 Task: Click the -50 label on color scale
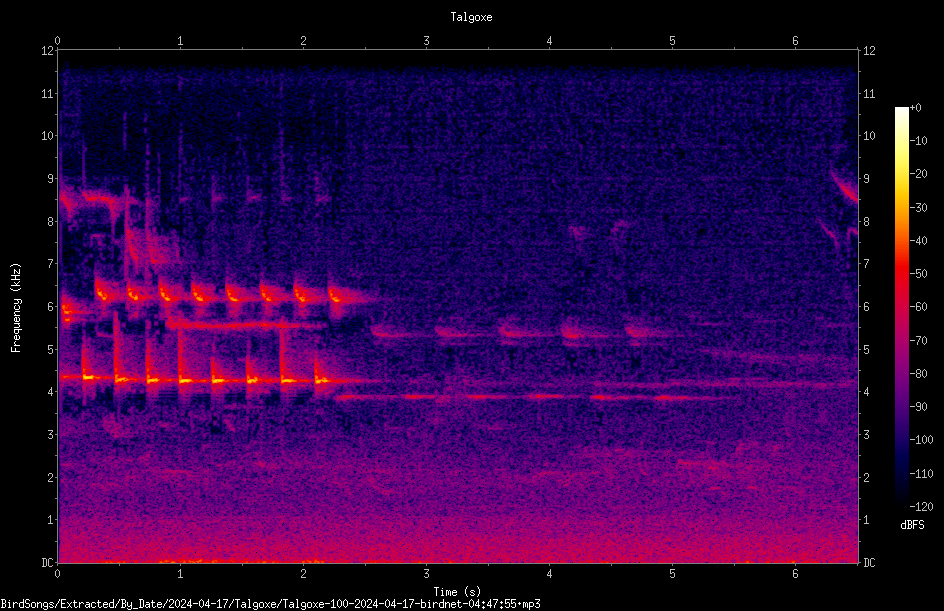click(x=918, y=274)
